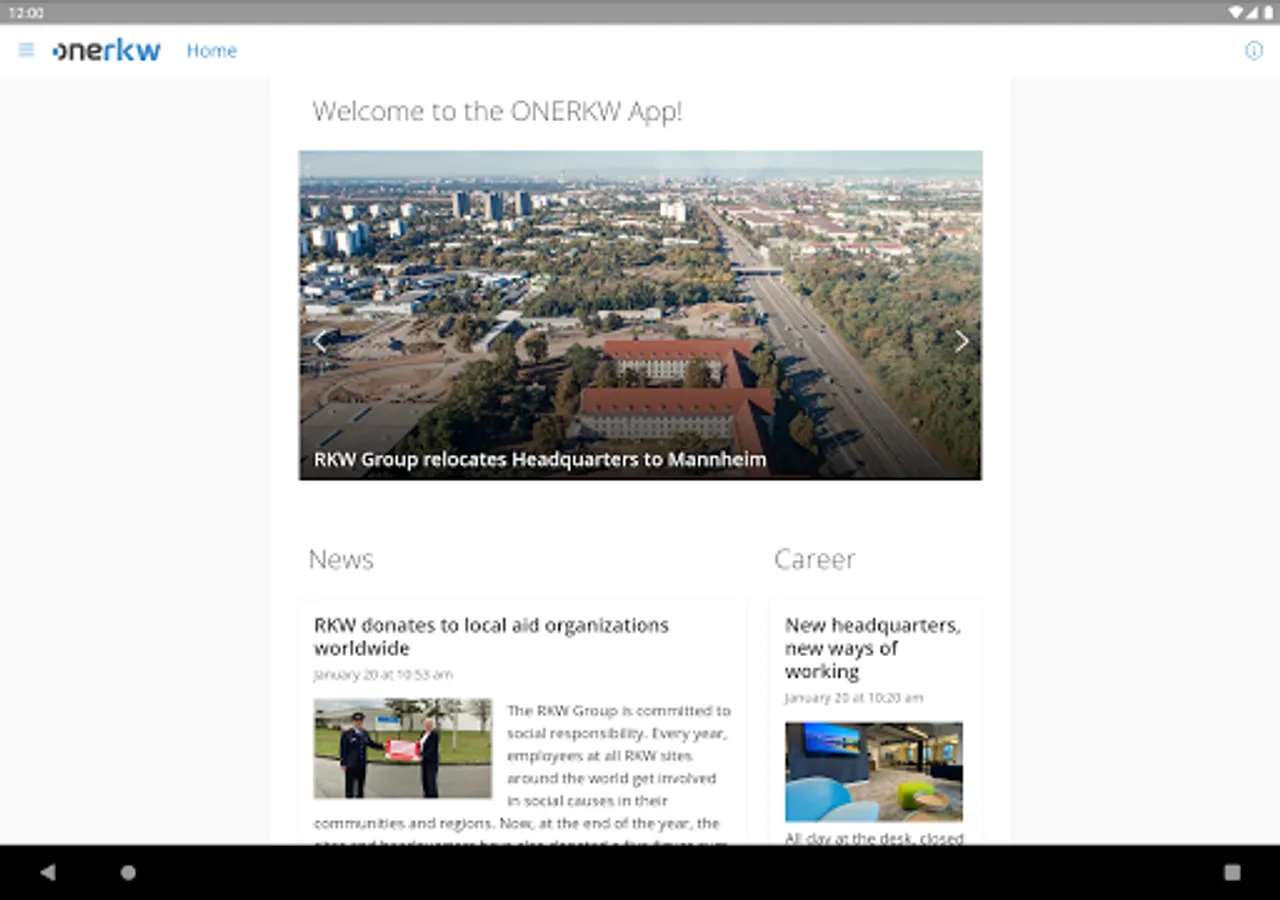Image resolution: width=1280 pixels, height=900 pixels.
Task: Open 'RKW donates to local aid organizations' article
Action: pos(491,636)
